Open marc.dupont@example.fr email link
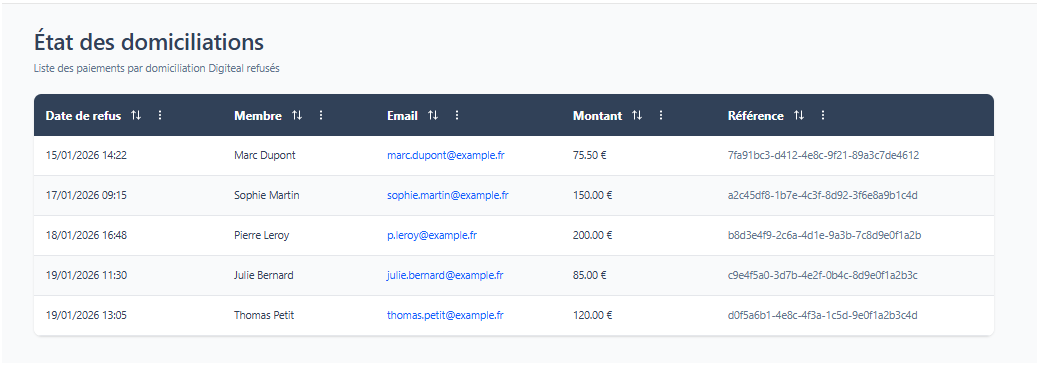Viewport: 1039px width, 365px height. point(446,156)
